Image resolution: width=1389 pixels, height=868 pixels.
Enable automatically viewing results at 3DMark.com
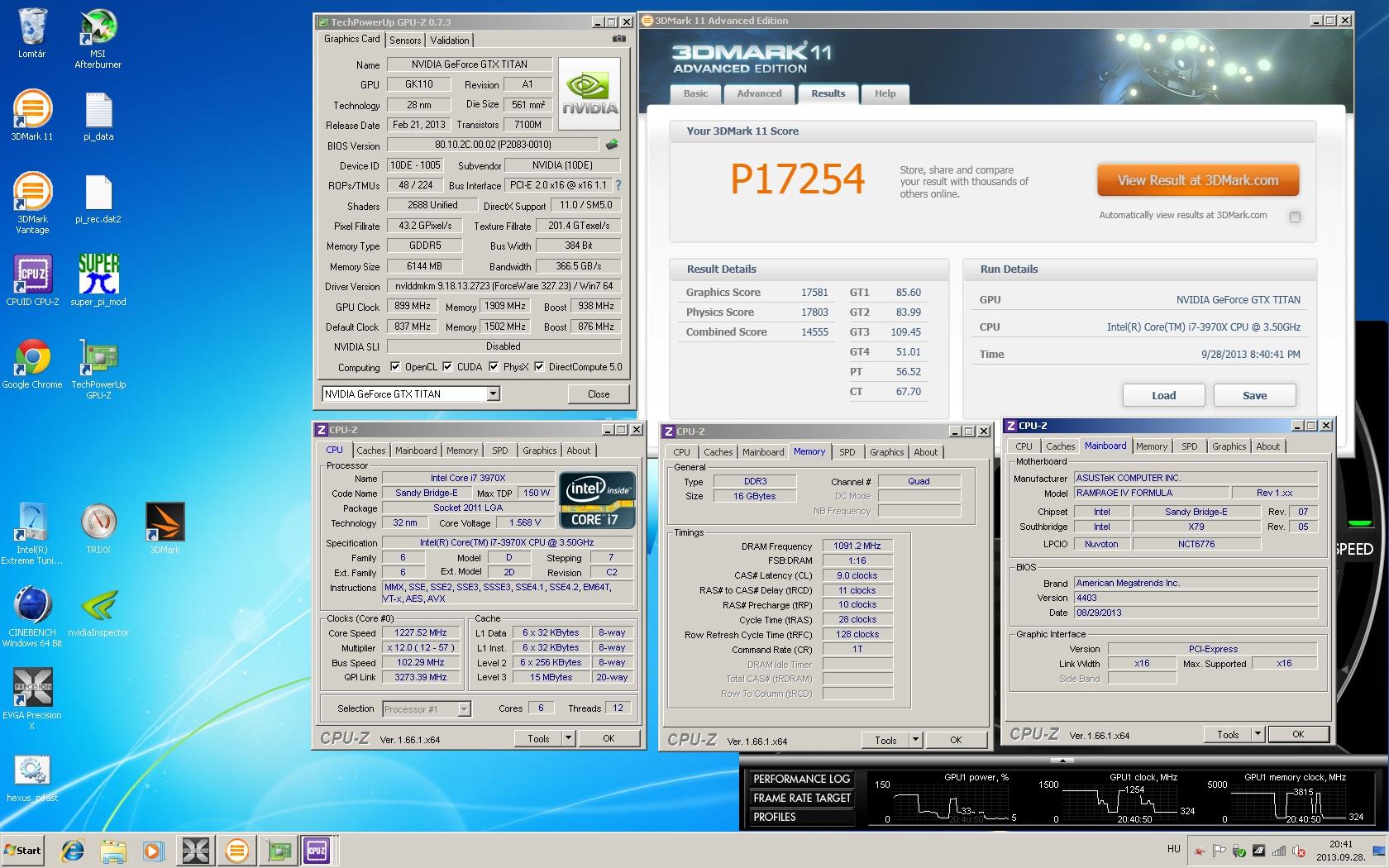click(x=1295, y=217)
